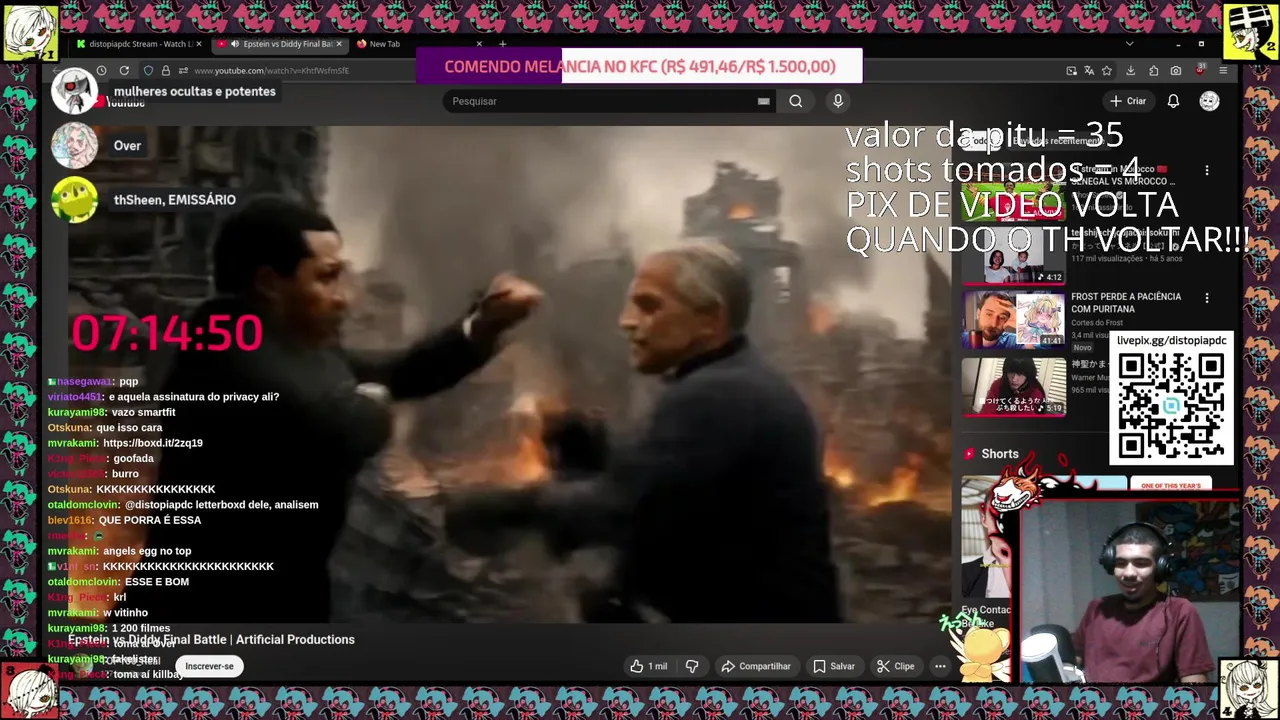The image size is (1280, 720).
Task: Click the browser history clock icon
Action: coord(101,71)
